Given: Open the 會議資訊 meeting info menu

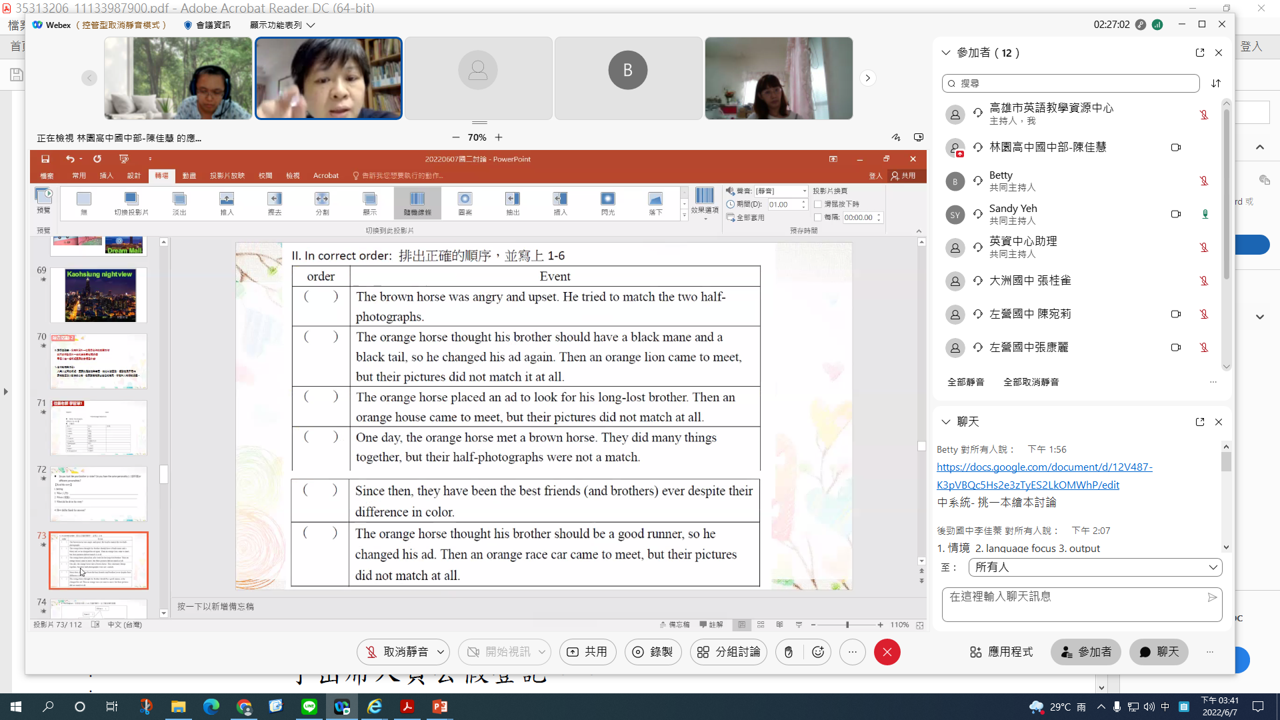Looking at the screenshot, I should tap(207, 25).
